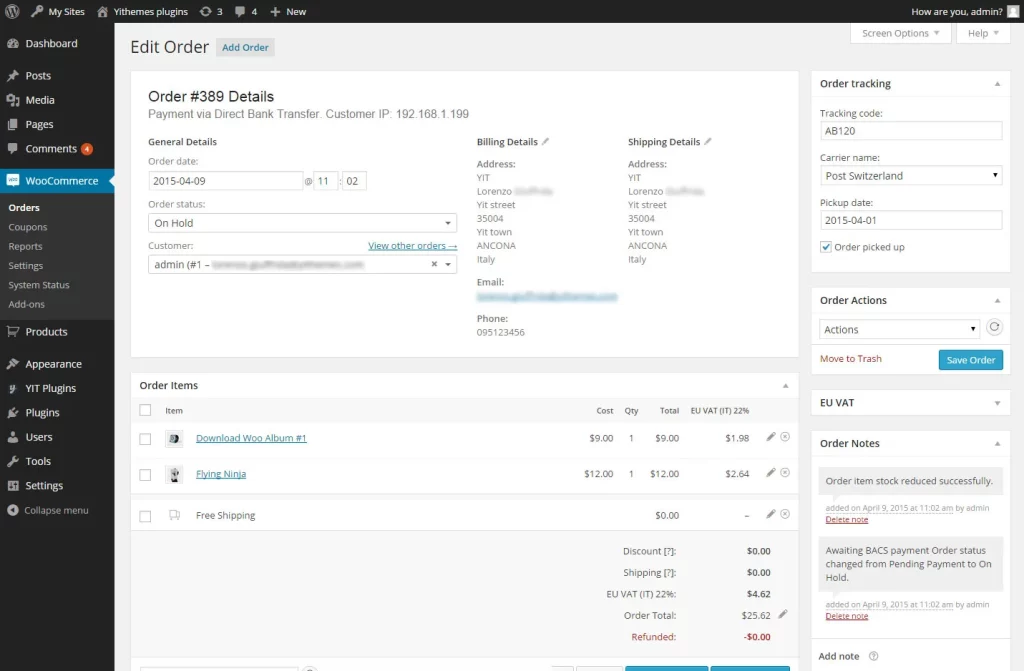Open the Order status dropdown
Image resolution: width=1024 pixels, height=671 pixels.
[302, 223]
